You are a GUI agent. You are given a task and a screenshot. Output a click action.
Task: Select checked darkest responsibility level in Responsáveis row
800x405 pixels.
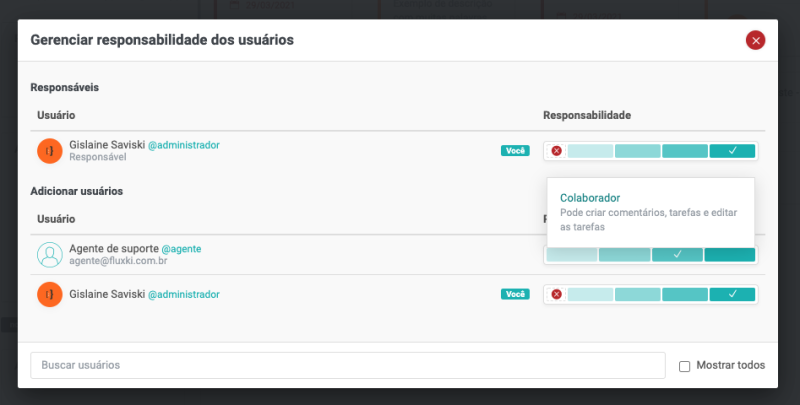(733, 151)
